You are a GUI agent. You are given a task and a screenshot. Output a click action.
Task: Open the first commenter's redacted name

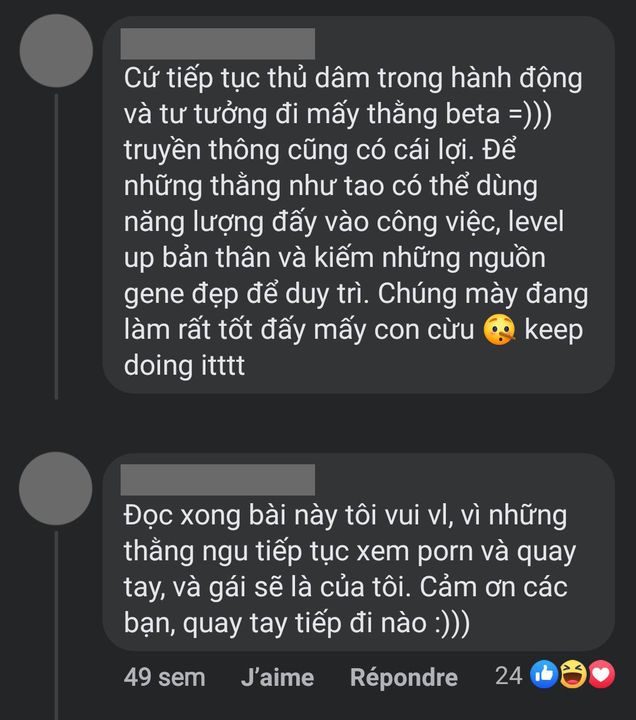tap(218, 44)
